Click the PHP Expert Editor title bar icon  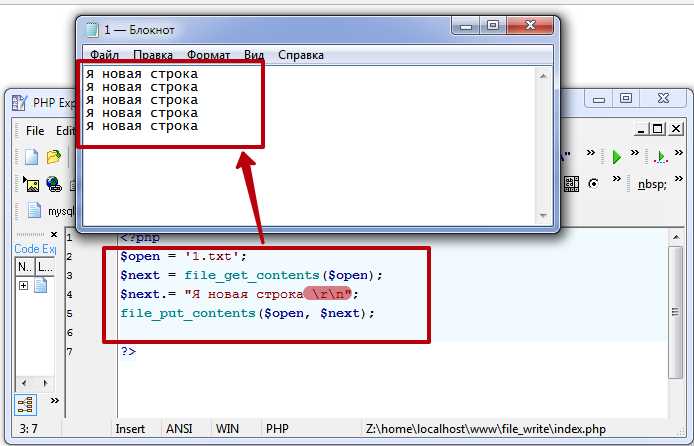[x=19, y=103]
